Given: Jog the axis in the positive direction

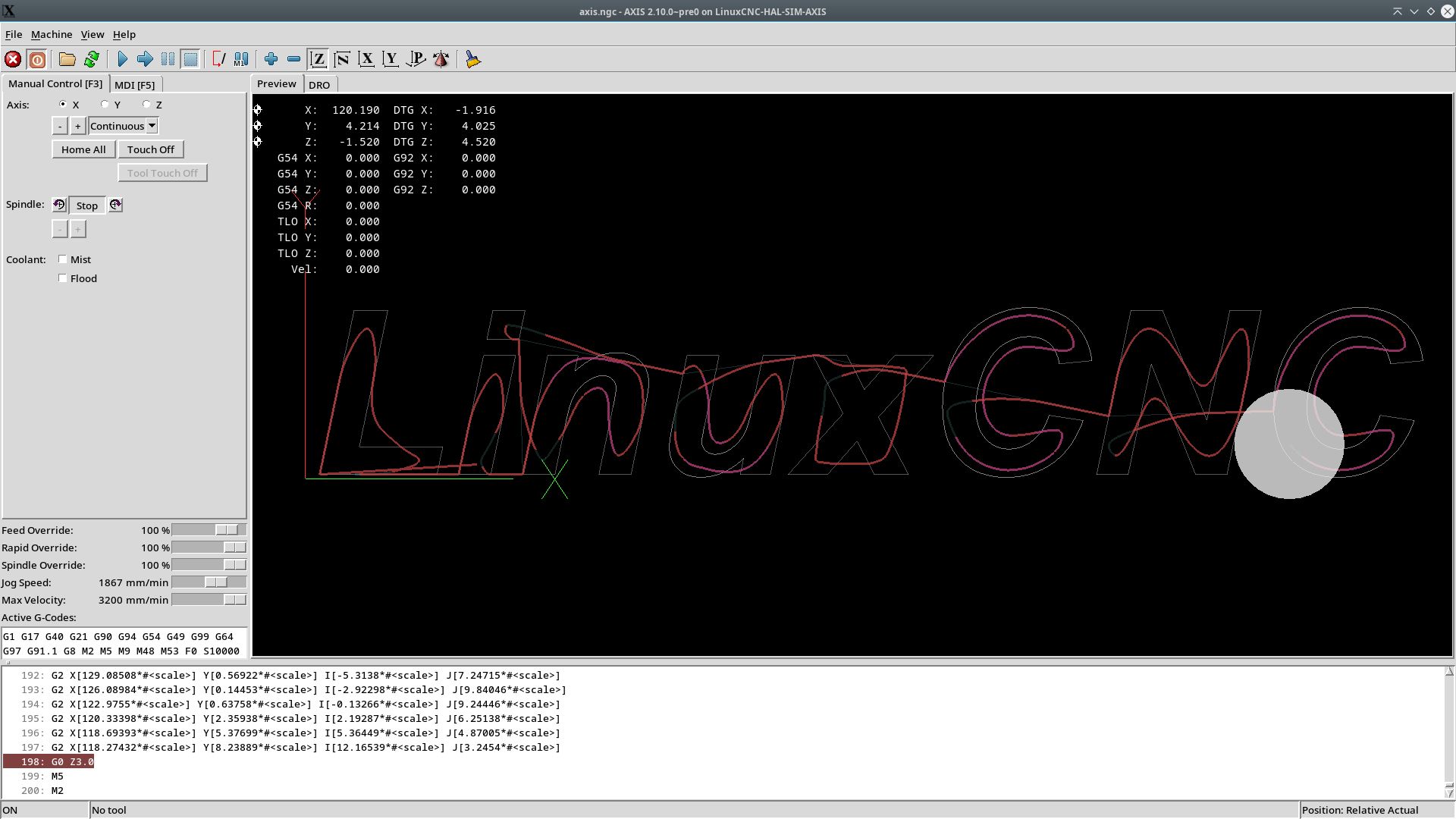Looking at the screenshot, I should coord(77,126).
